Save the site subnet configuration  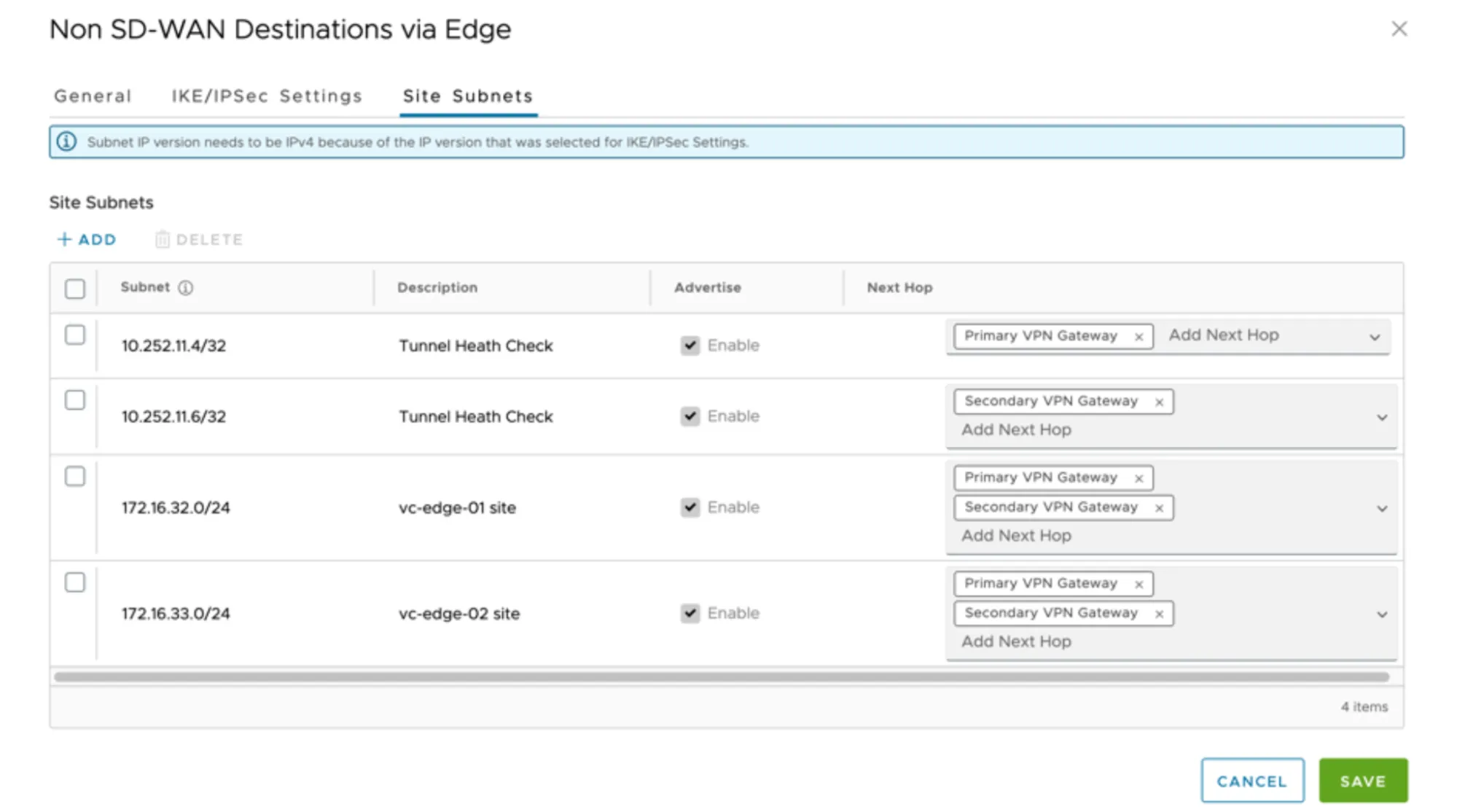click(x=1363, y=780)
